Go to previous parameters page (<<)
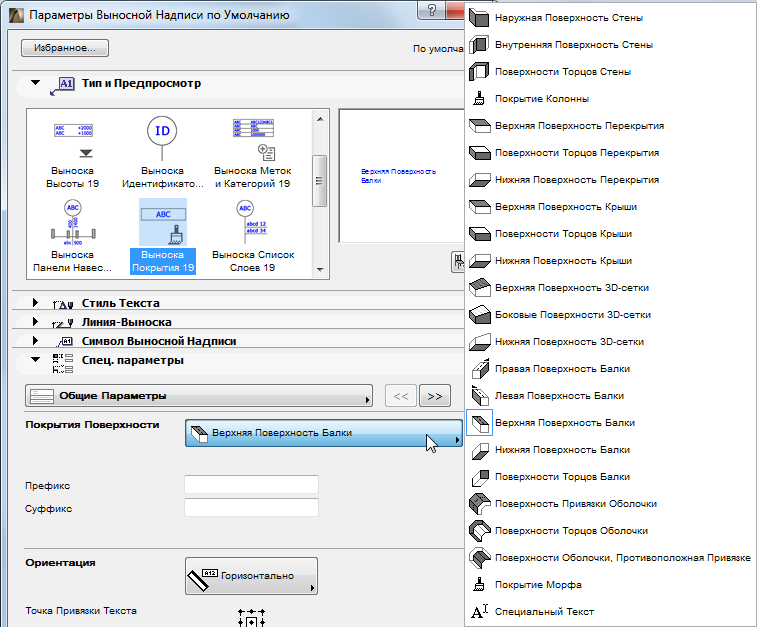The image size is (757, 627). 401,396
